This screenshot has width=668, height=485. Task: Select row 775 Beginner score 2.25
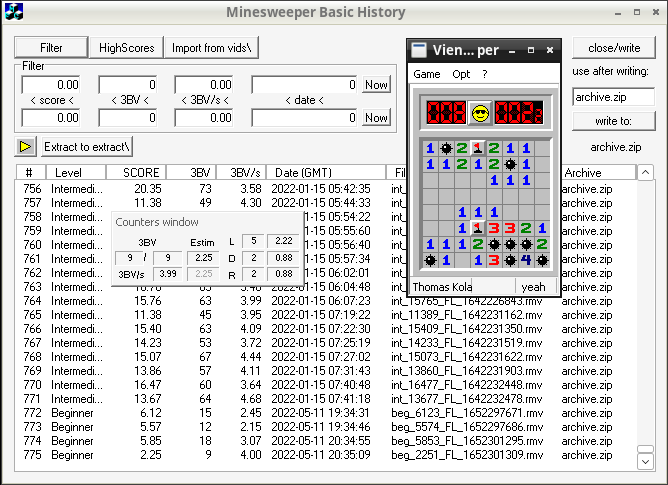(326, 455)
